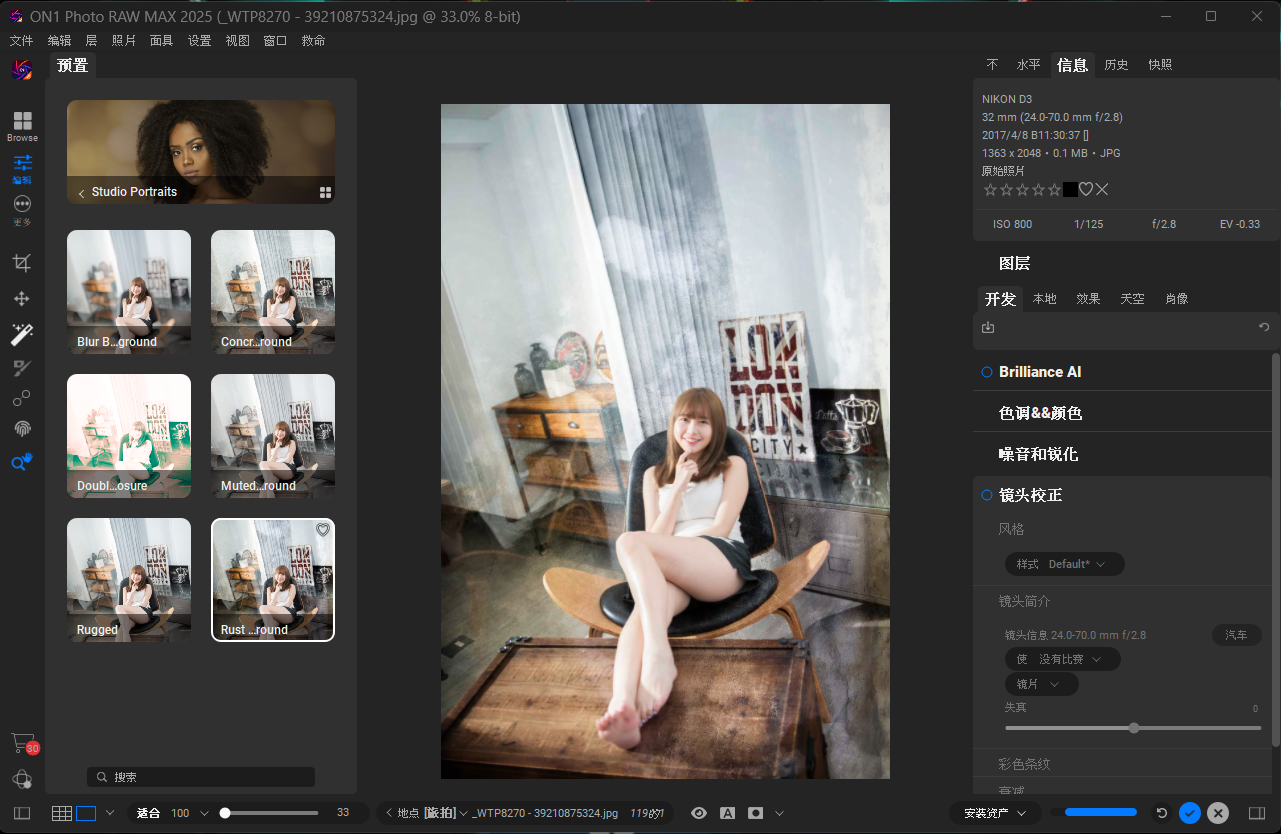Select the Crop tool
This screenshot has width=1281, height=834.
click(x=22, y=263)
